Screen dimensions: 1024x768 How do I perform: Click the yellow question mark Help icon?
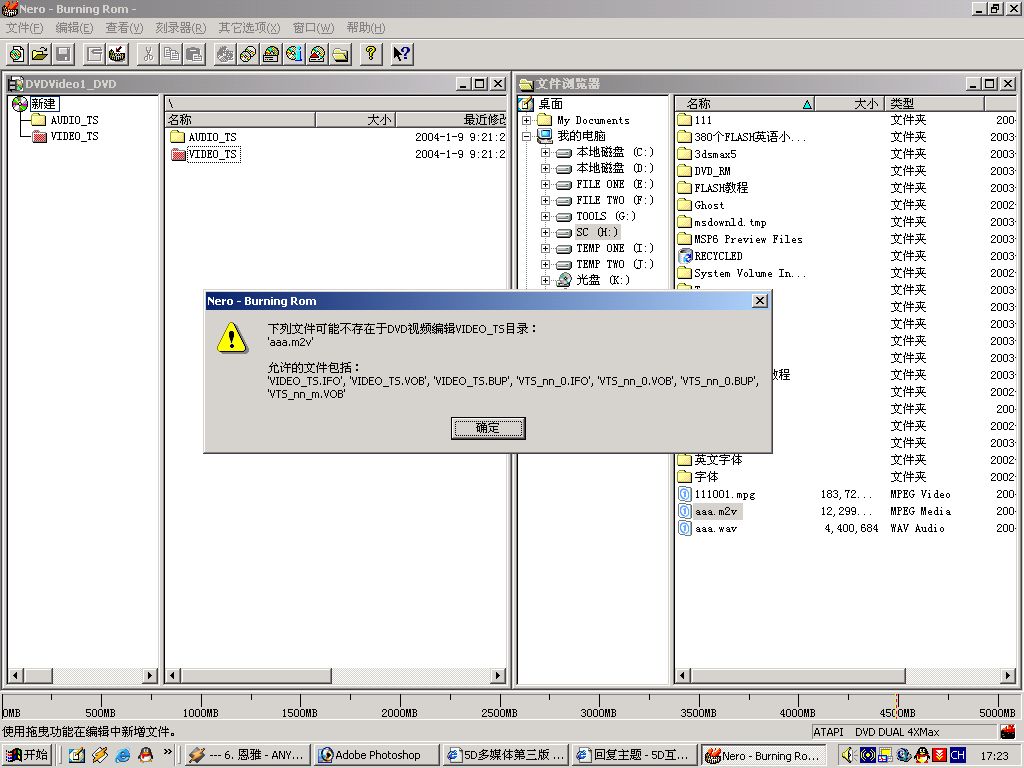point(371,54)
